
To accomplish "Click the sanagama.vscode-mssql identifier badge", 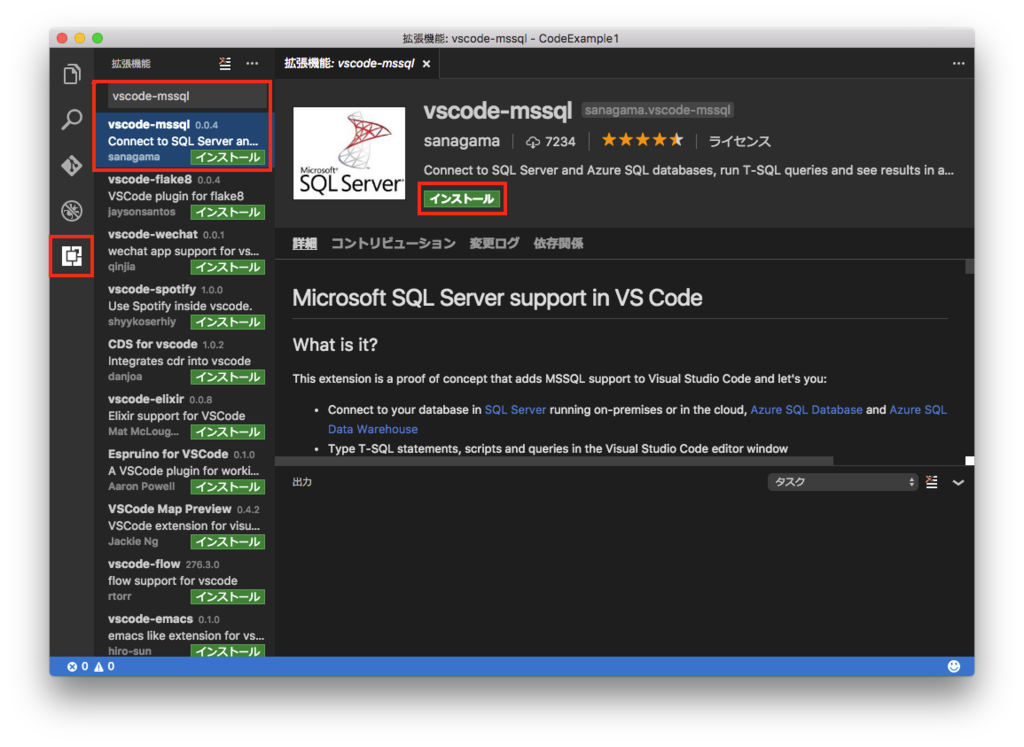I will coord(658,110).
